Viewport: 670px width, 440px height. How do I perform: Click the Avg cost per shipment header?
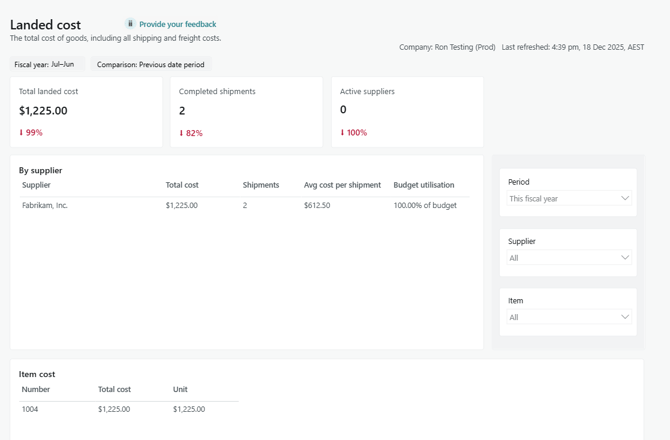(342, 185)
